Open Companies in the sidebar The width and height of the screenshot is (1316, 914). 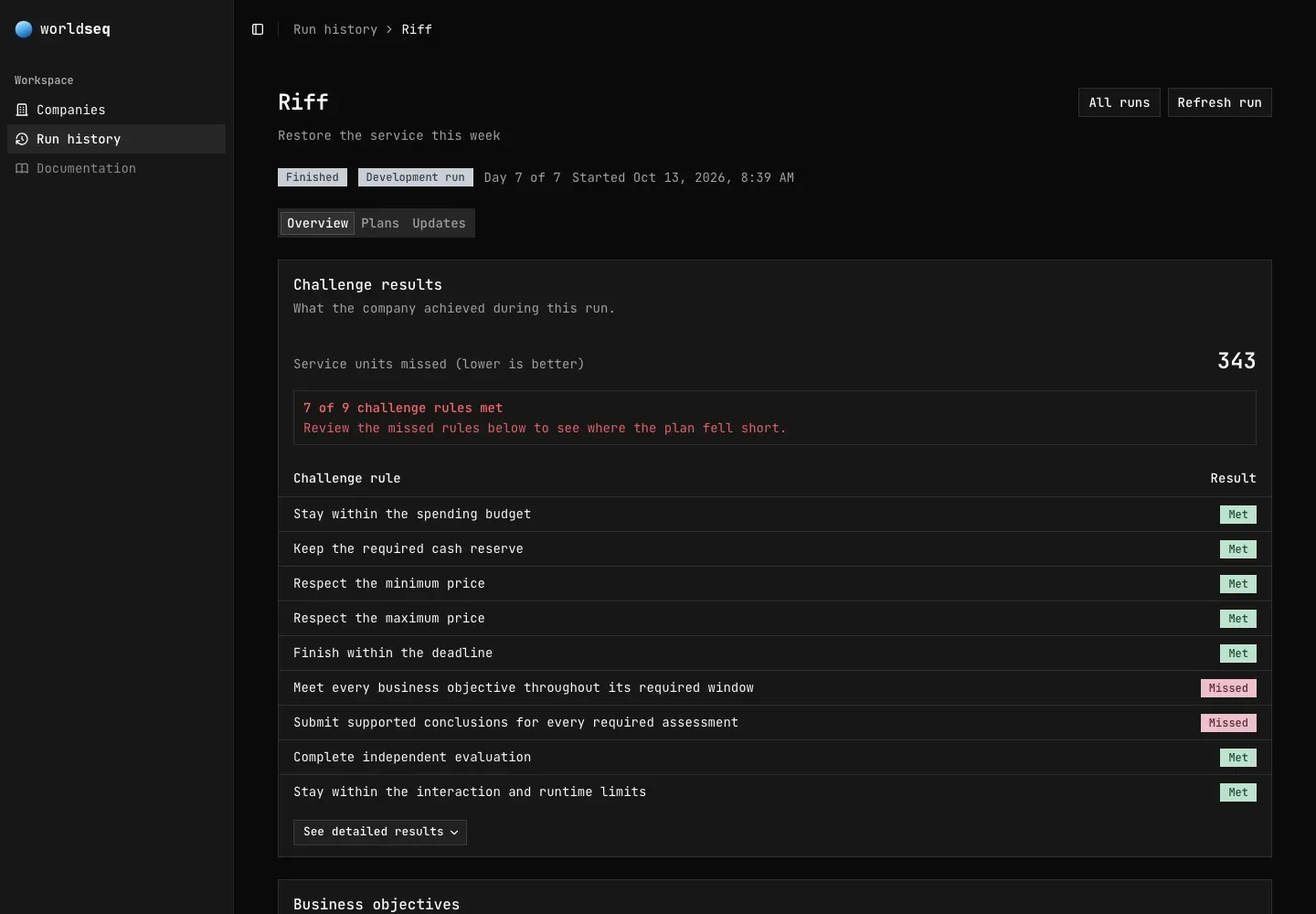point(116,110)
